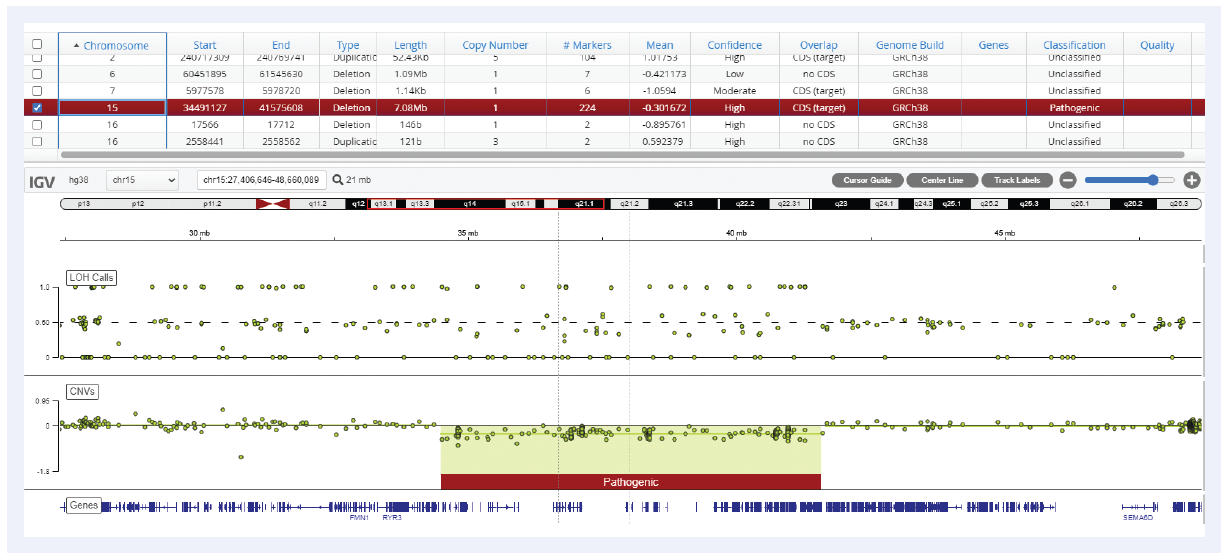Sort by the Classification column header
This screenshot has width=1229, height=560.
click(1074, 45)
